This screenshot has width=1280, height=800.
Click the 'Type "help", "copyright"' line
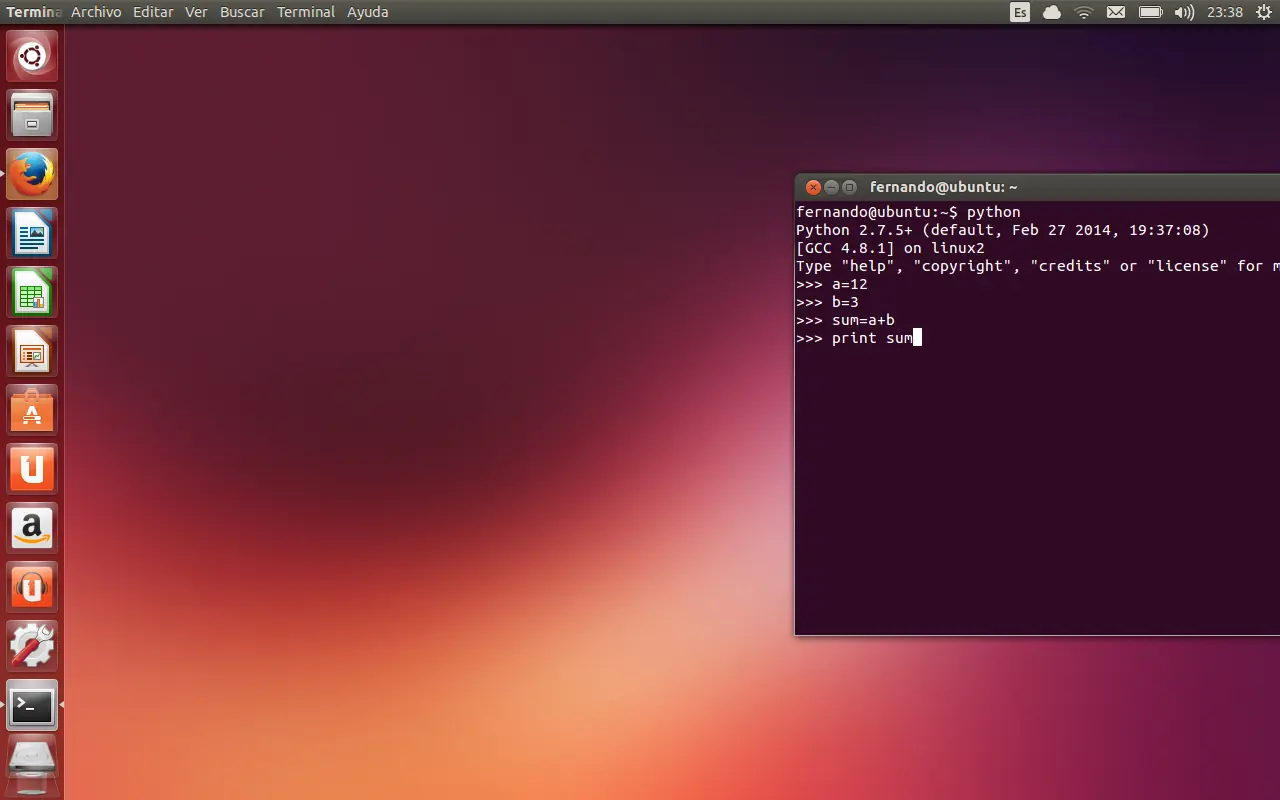1038,266
